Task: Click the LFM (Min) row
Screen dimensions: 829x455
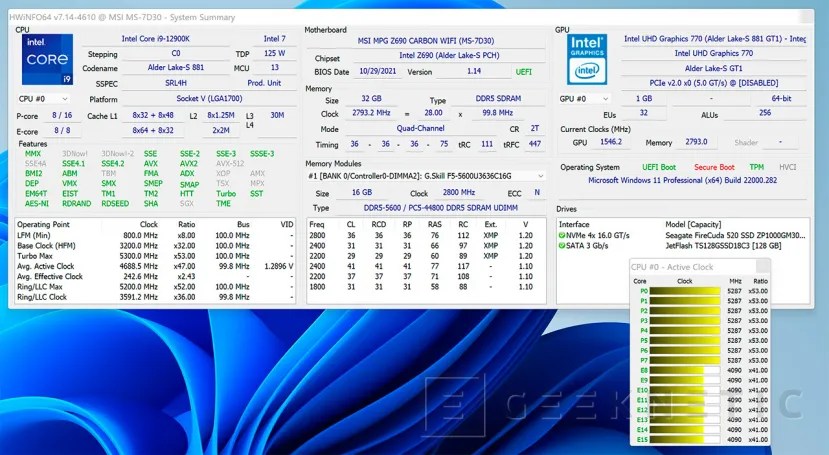Action: click(x=154, y=236)
